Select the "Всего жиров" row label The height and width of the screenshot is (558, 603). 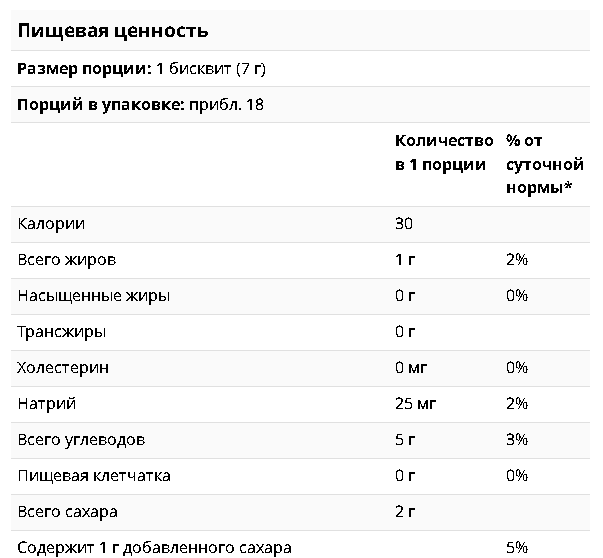[67, 260]
